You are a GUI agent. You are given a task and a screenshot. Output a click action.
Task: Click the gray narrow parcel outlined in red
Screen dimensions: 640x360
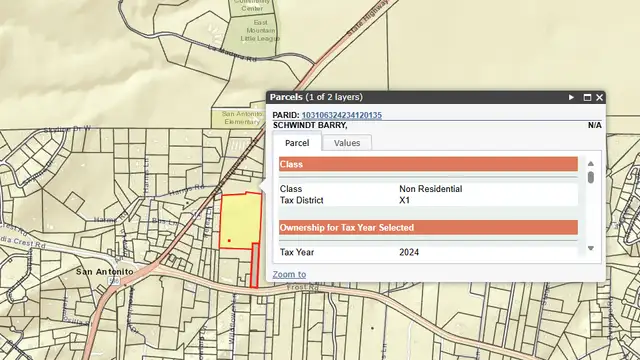click(255, 265)
